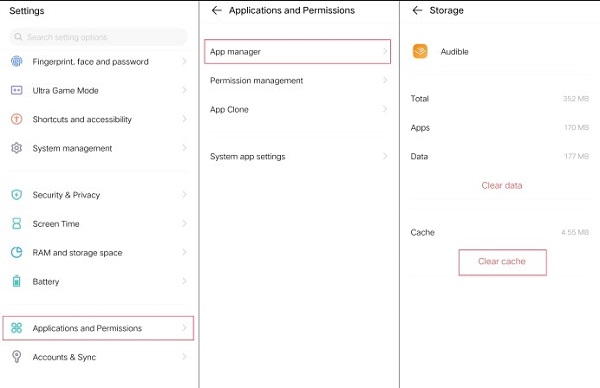Expand the App Clone chevron
This screenshot has width=600, height=388.
click(x=385, y=109)
